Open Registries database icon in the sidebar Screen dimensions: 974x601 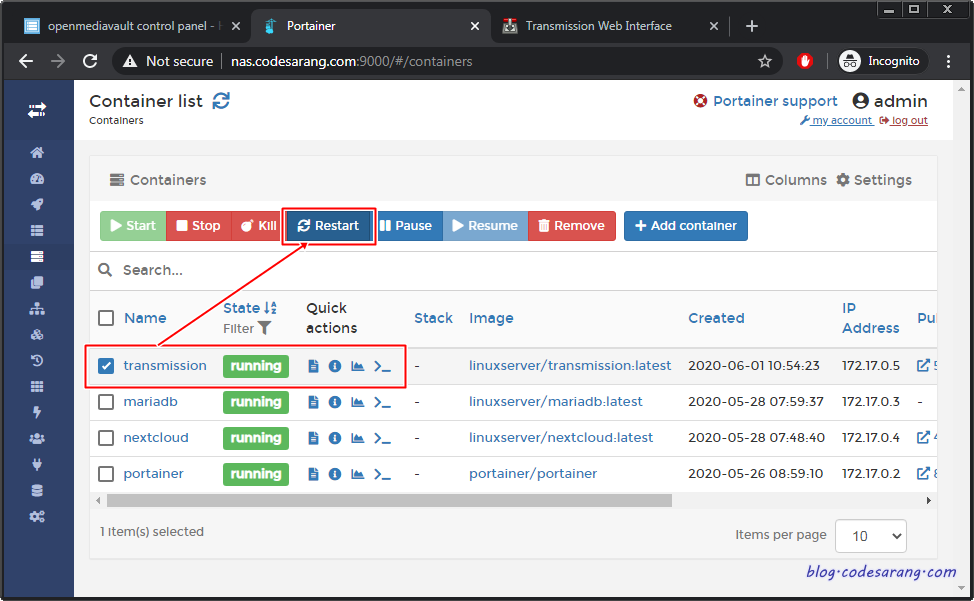tap(37, 490)
